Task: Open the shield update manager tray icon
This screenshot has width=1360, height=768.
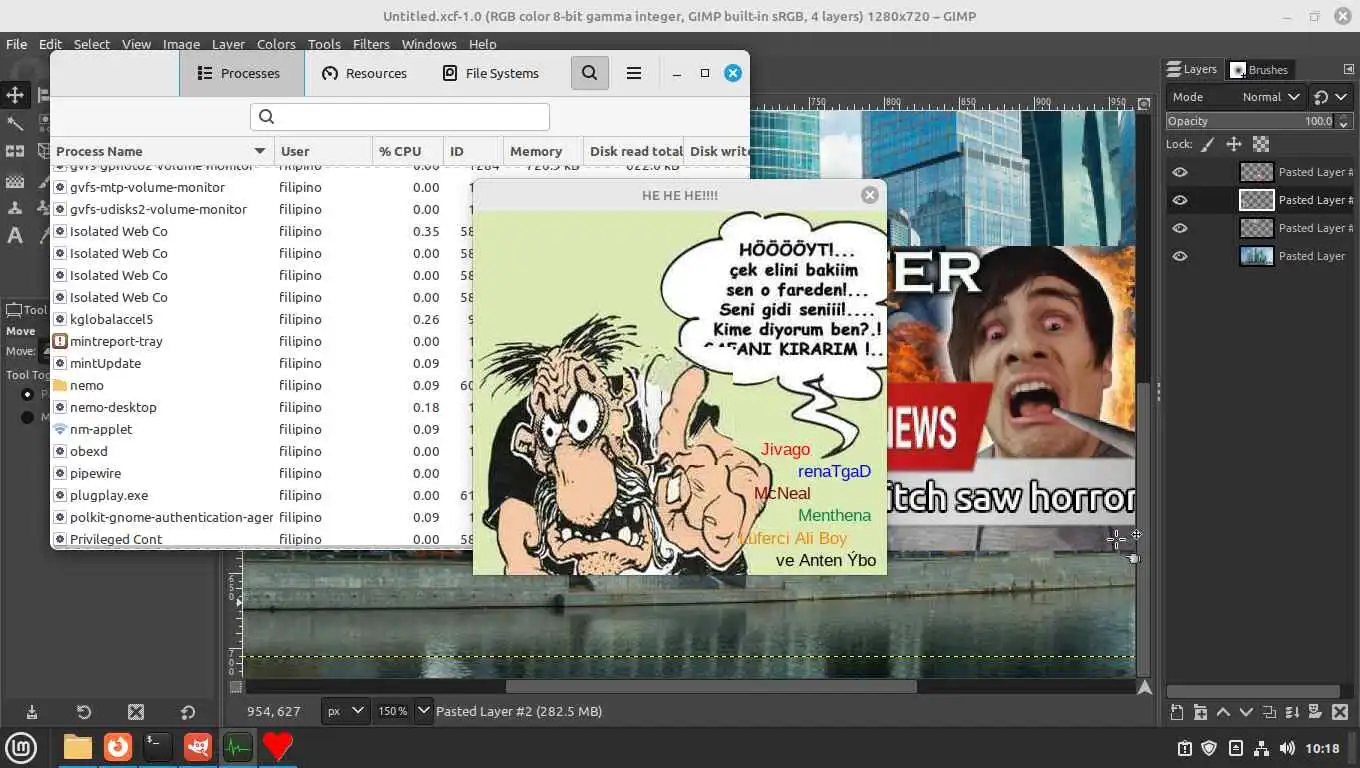Action: tap(1209, 748)
